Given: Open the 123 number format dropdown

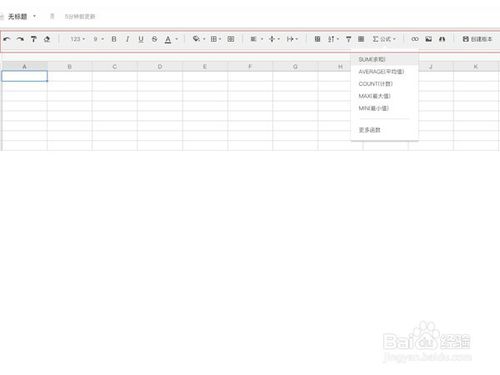Looking at the screenshot, I should 78,39.
